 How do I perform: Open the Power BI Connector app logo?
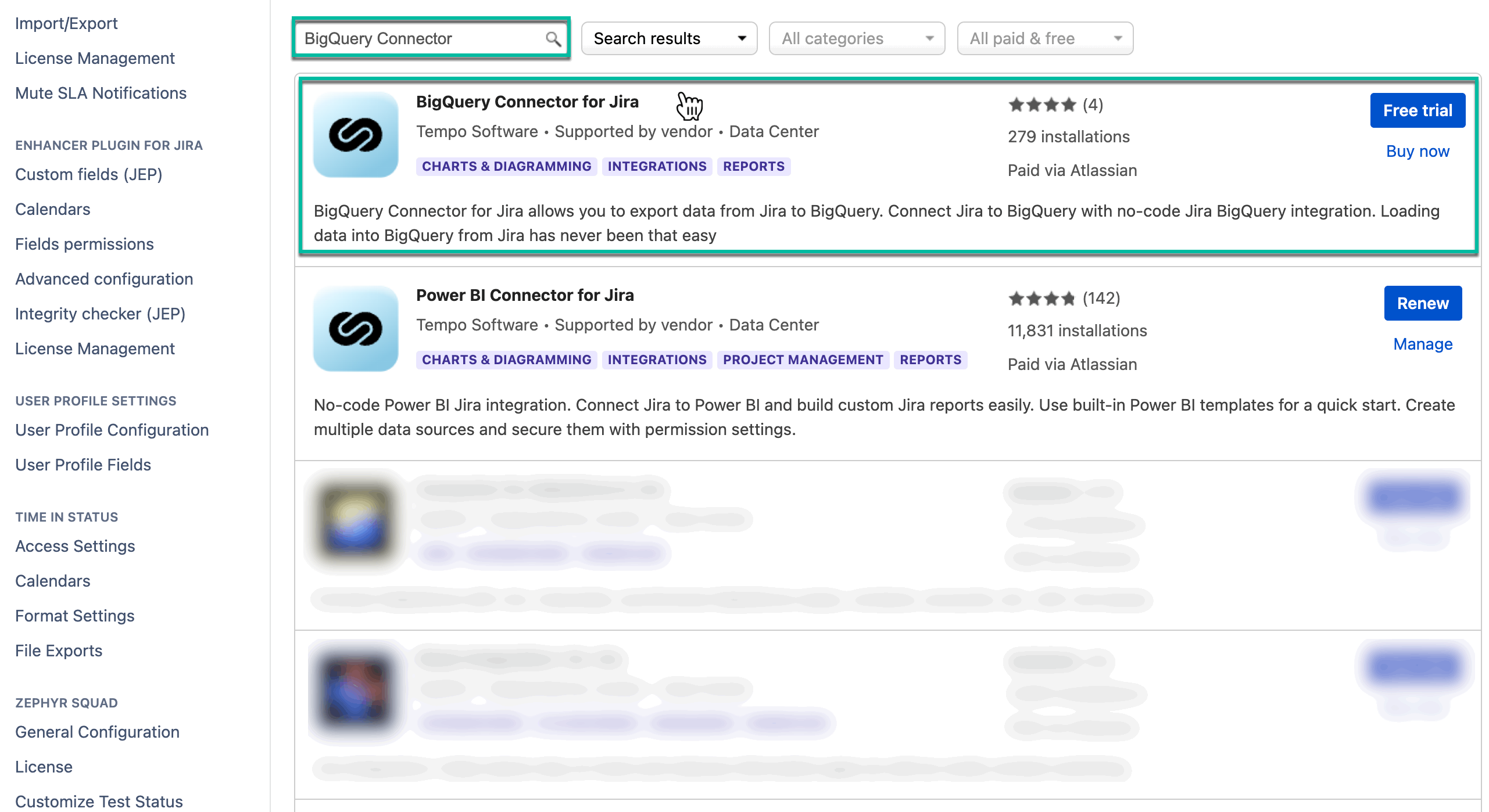(x=356, y=329)
